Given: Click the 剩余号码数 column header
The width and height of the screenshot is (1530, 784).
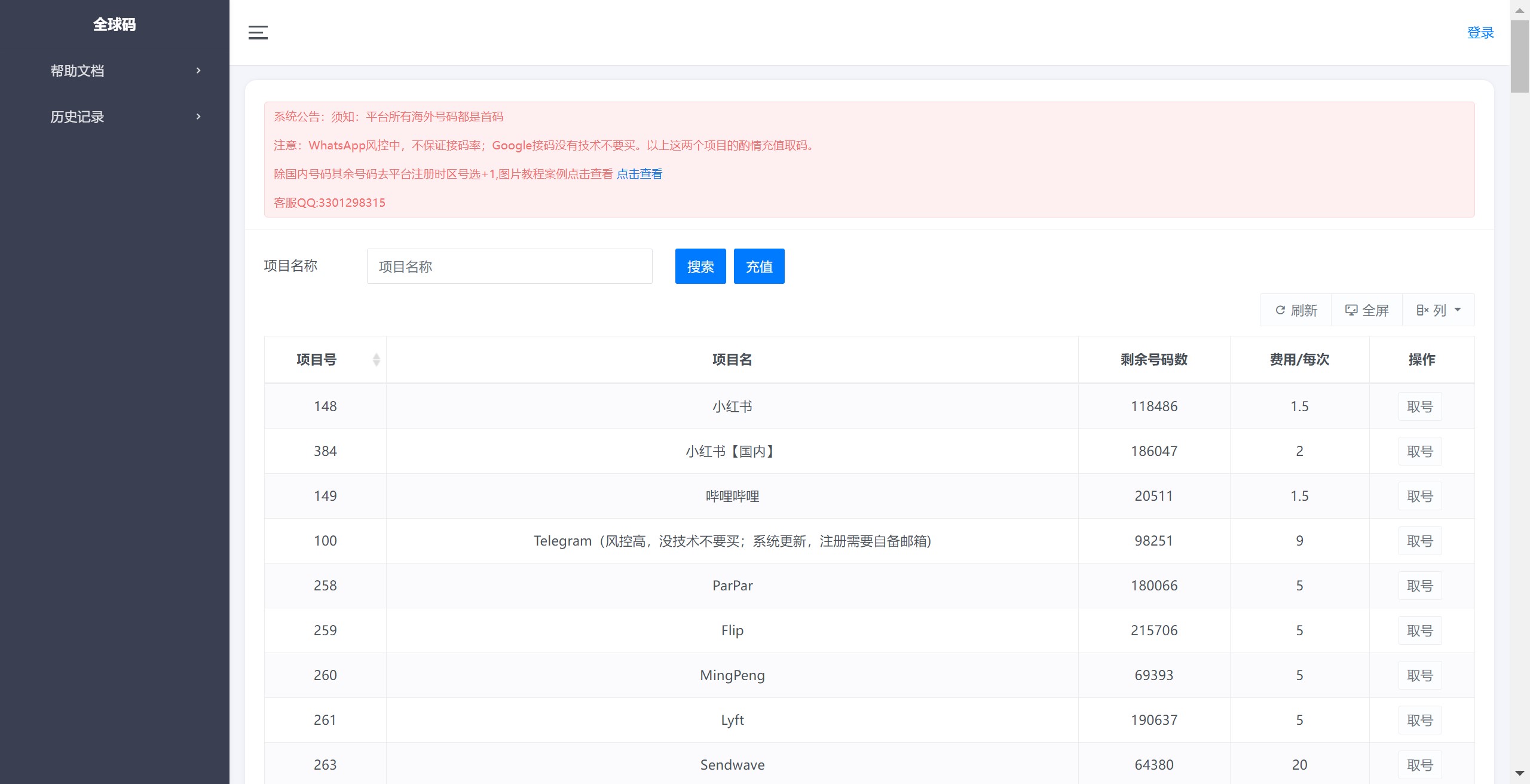Looking at the screenshot, I should (x=1154, y=360).
